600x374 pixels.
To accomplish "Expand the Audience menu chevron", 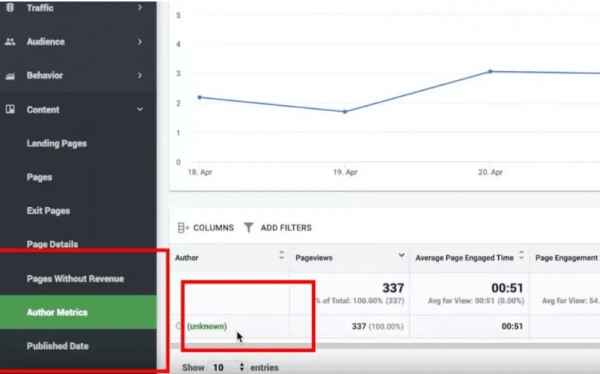I will (140, 41).
